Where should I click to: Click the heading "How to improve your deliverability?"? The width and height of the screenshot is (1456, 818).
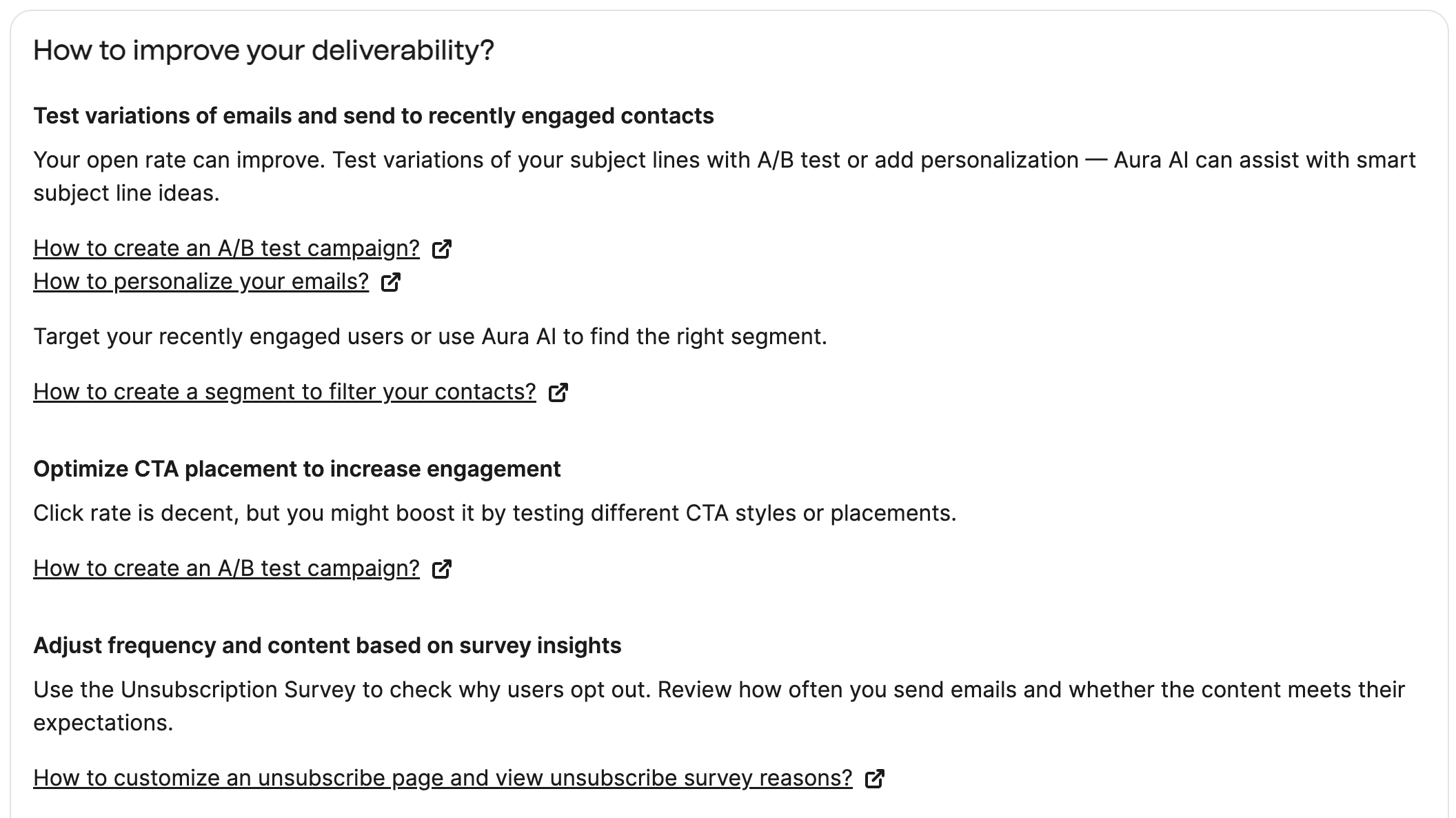tap(265, 50)
